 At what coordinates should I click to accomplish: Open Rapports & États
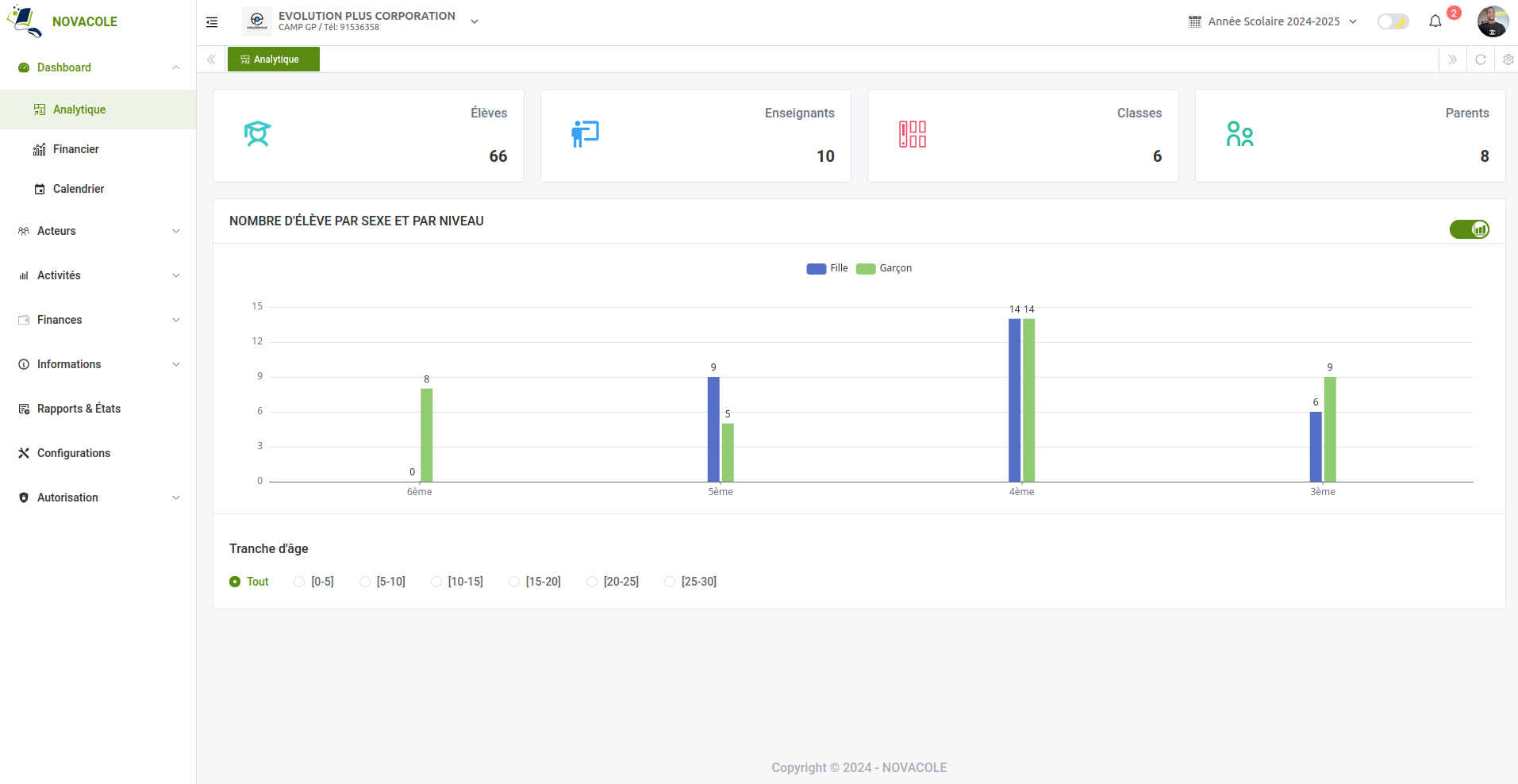(x=98, y=409)
